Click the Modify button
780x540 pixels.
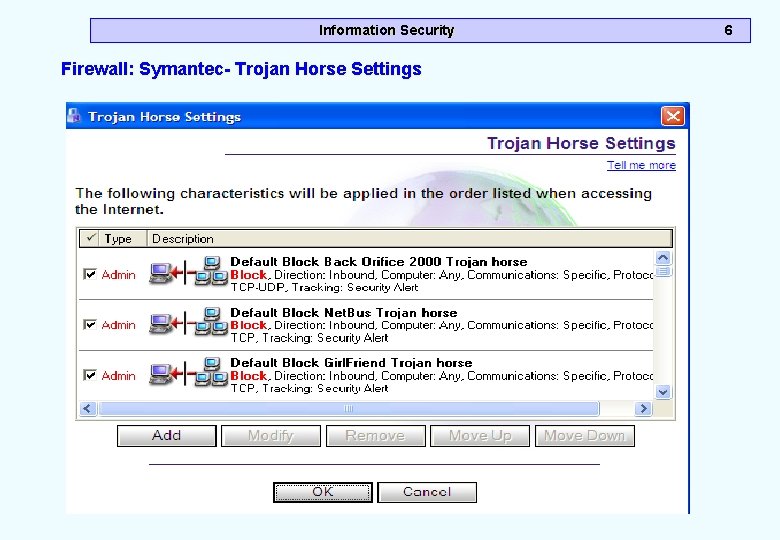click(271, 436)
